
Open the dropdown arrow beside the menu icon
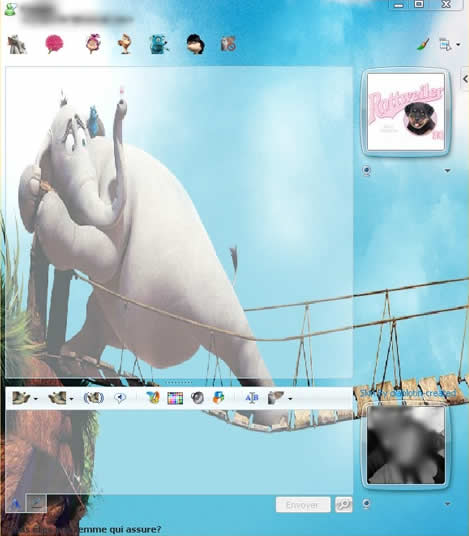458,44
